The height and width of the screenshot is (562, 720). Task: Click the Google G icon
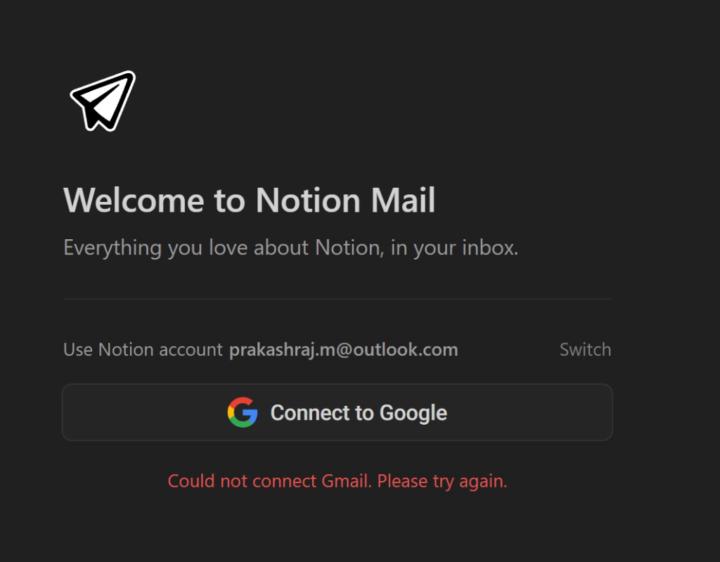click(242, 412)
